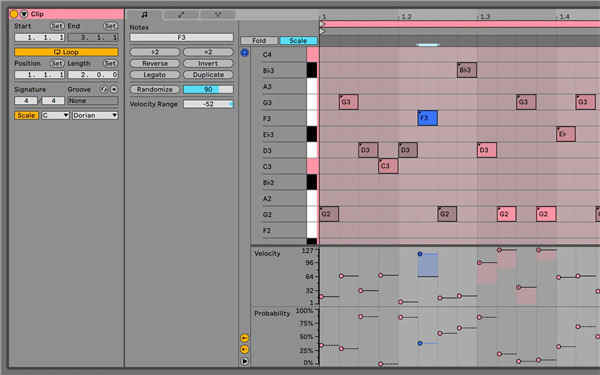Toggle the velocity lane show button
The height and width of the screenshot is (375, 600).
pyautogui.click(x=244, y=338)
